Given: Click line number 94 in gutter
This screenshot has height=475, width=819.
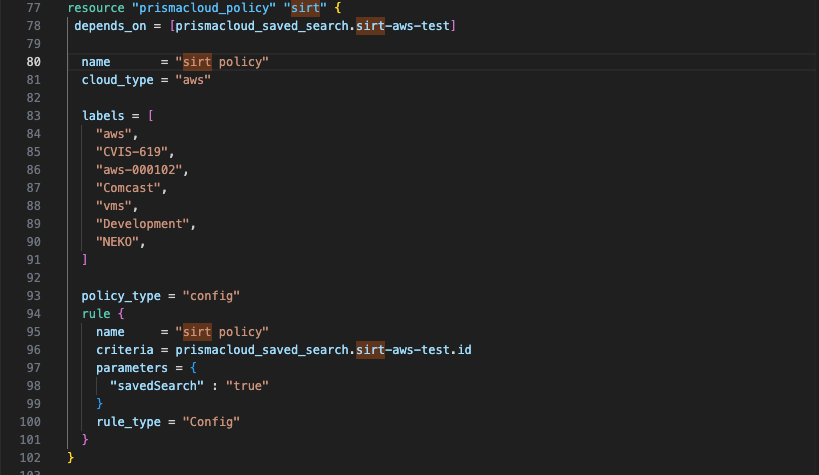Looking at the screenshot, I should pyautogui.click(x=33, y=314).
